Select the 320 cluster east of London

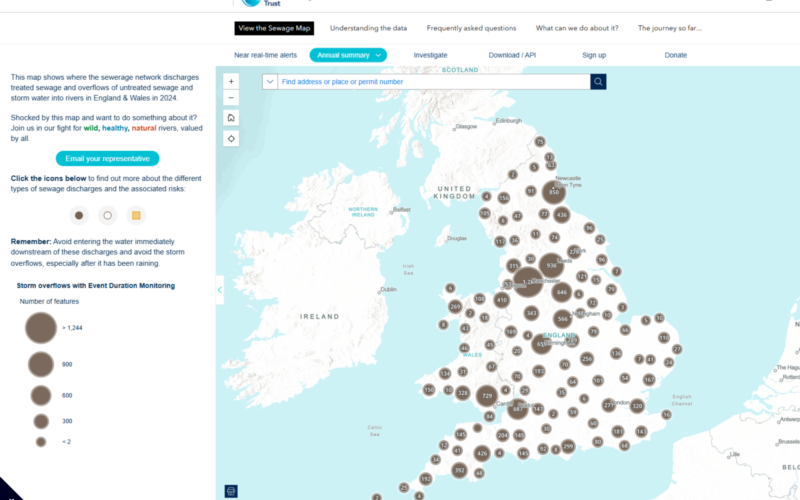click(637, 406)
